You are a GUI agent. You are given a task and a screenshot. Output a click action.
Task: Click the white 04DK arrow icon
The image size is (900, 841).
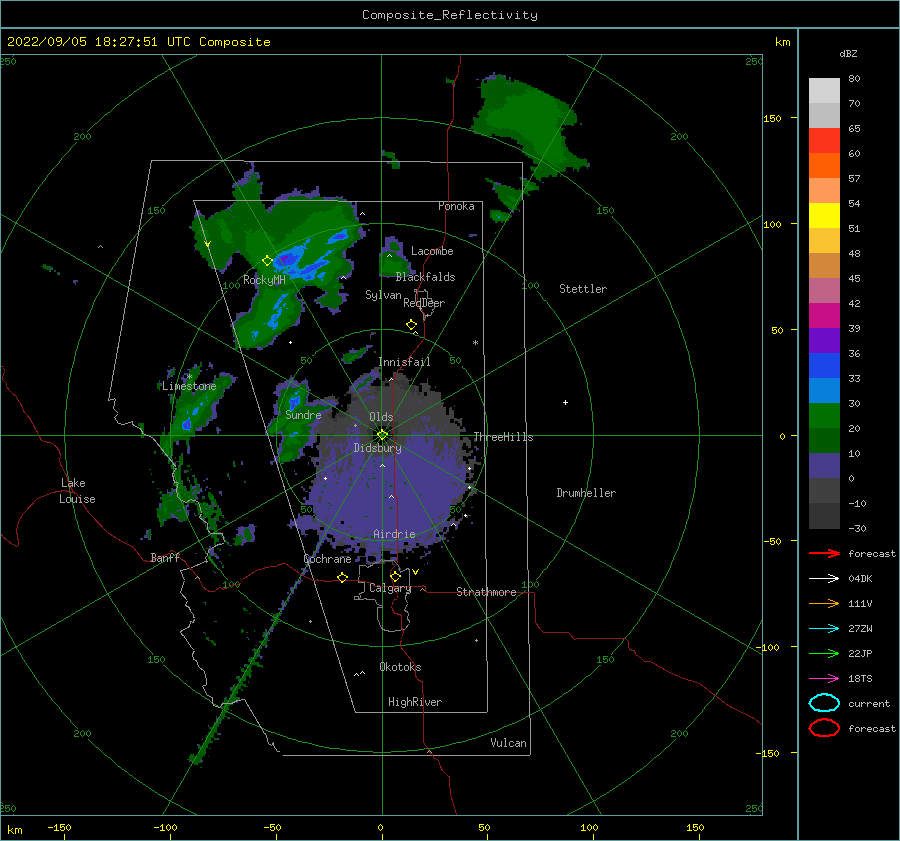pos(824,579)
